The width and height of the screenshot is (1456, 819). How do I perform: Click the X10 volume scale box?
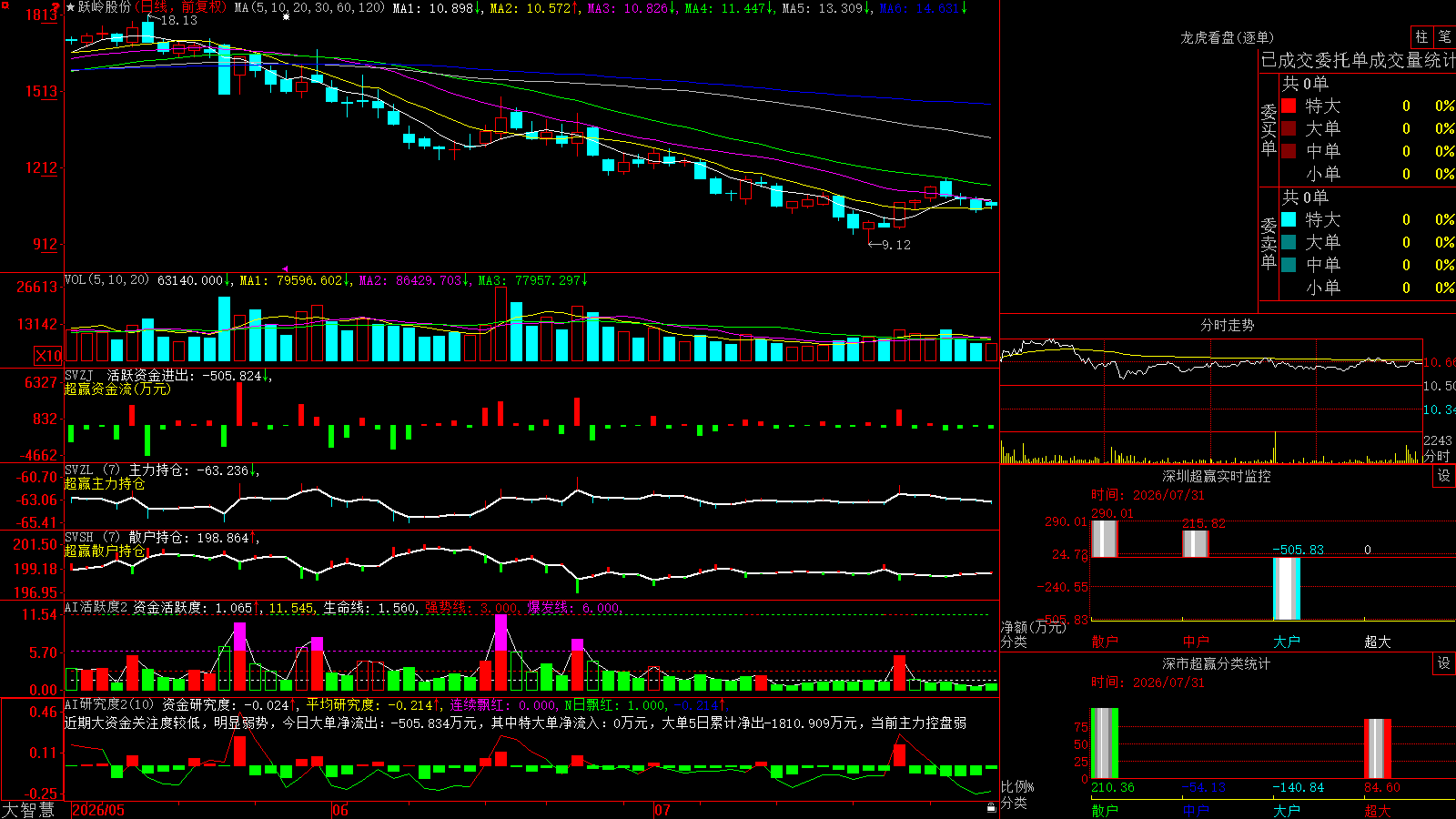[x=48, y=356]
